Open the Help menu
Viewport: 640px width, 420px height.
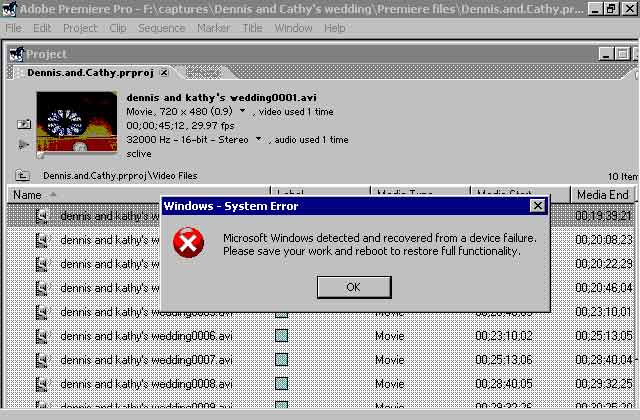tap(335, 28)
